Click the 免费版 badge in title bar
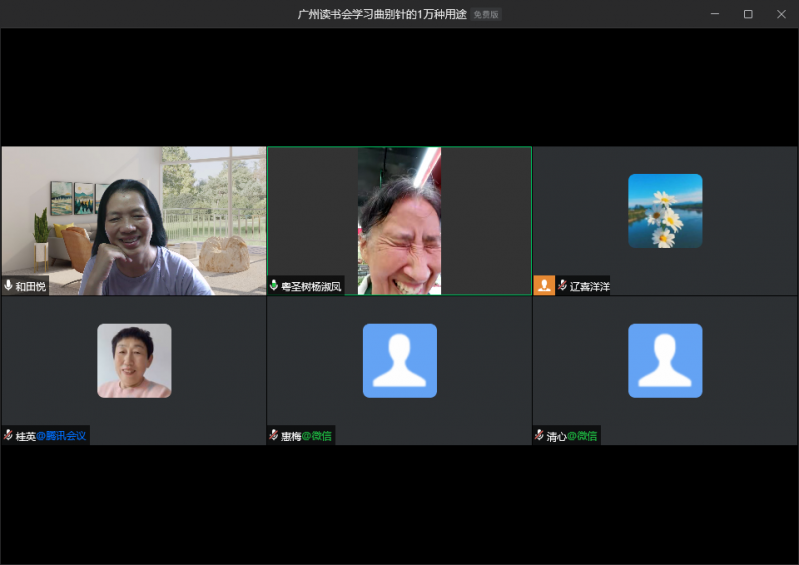This screenshot has width=799, height=565. tap(486, 14)
